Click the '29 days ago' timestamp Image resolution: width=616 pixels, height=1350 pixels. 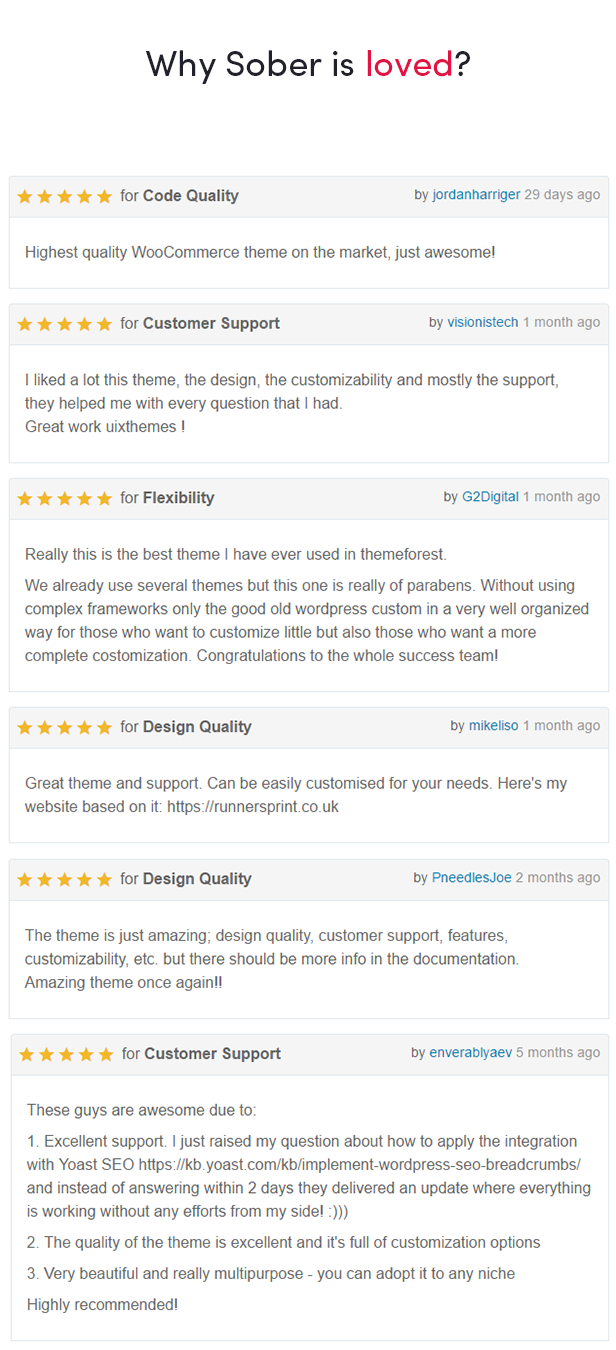tap(562, 194)
